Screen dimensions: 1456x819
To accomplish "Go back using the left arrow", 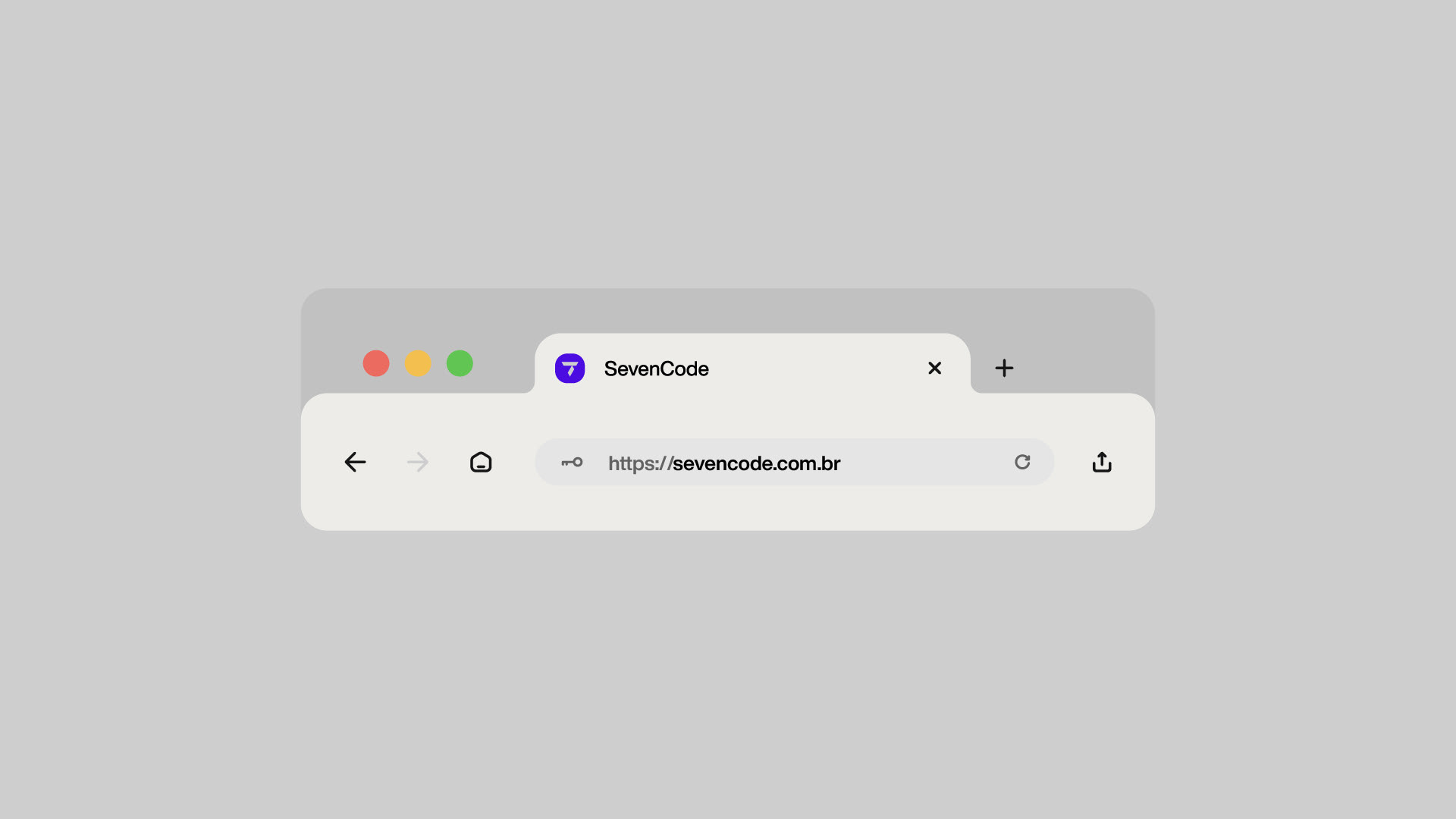I will (355, 462).
